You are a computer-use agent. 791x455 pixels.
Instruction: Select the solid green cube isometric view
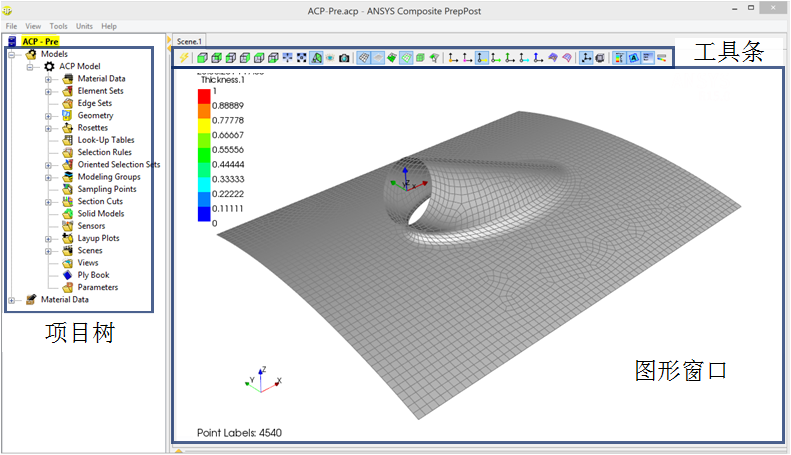pos(202,58)
